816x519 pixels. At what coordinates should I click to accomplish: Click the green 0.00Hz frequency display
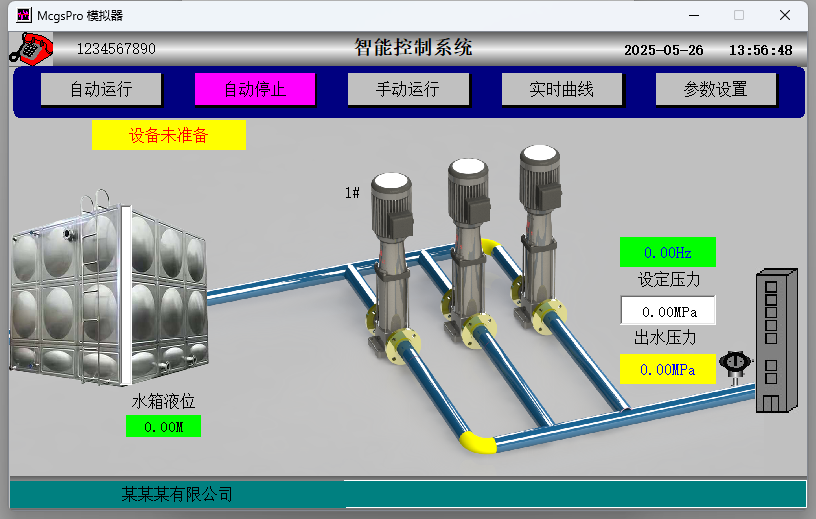coord(668,252)
